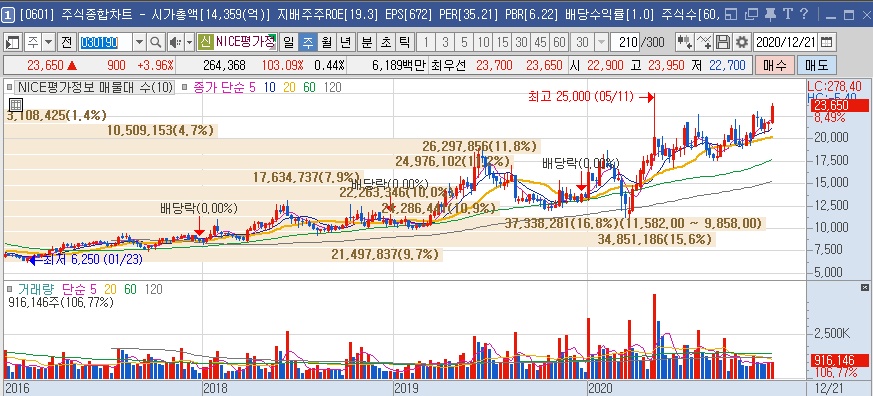Click the T font size icon
This screenshot has height=396, width=873.
pos(787,14)
